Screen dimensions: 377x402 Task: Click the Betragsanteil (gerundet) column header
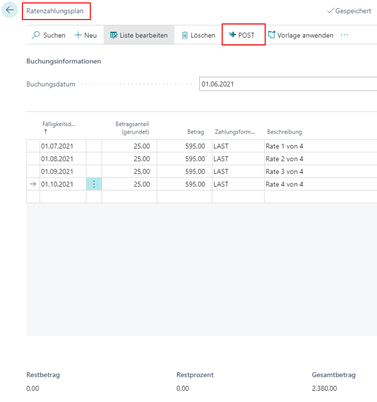(132, 128)
